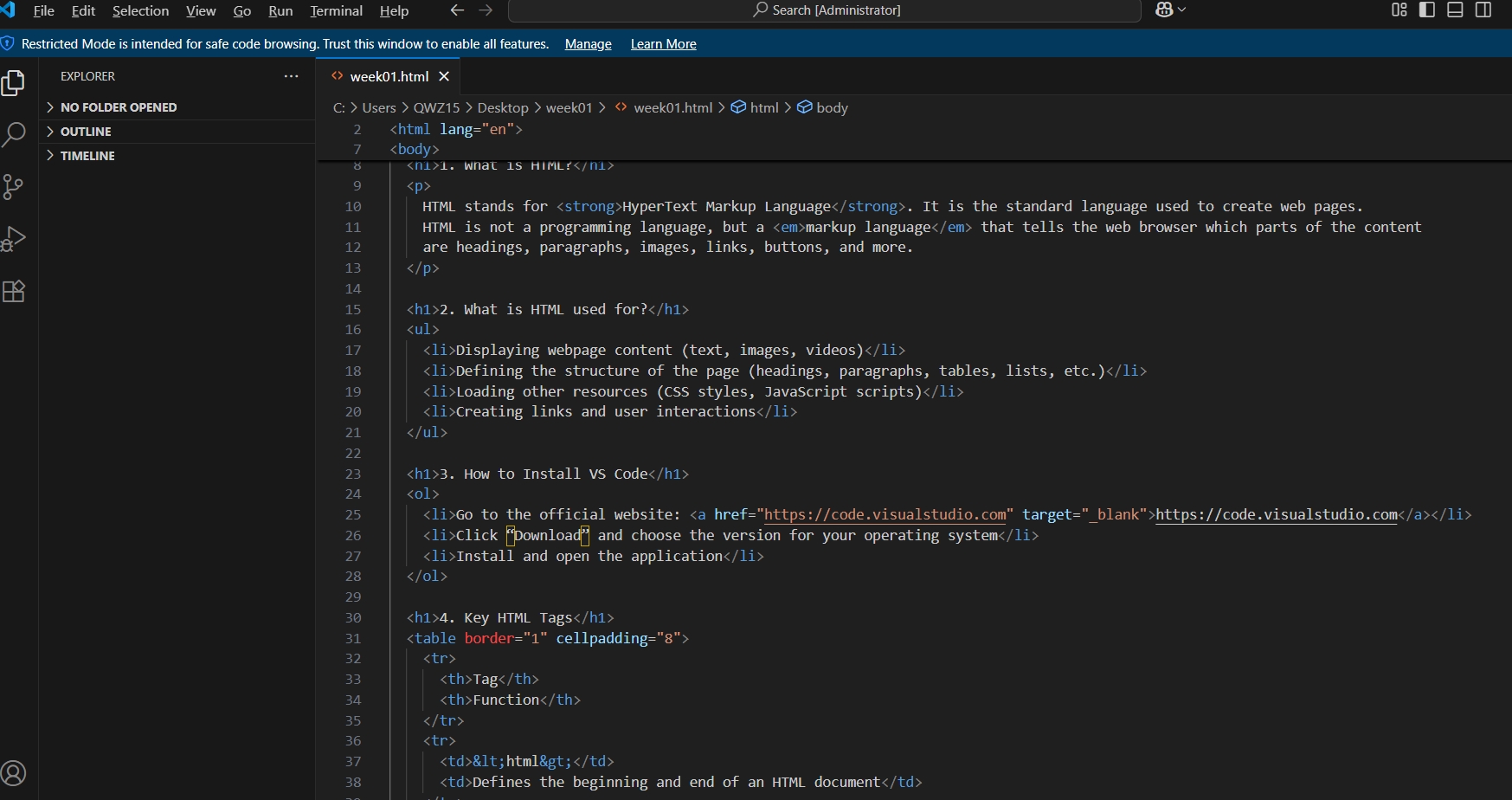
Task: Click the Users breadcrumb
Action: click(x=379, y=108)
